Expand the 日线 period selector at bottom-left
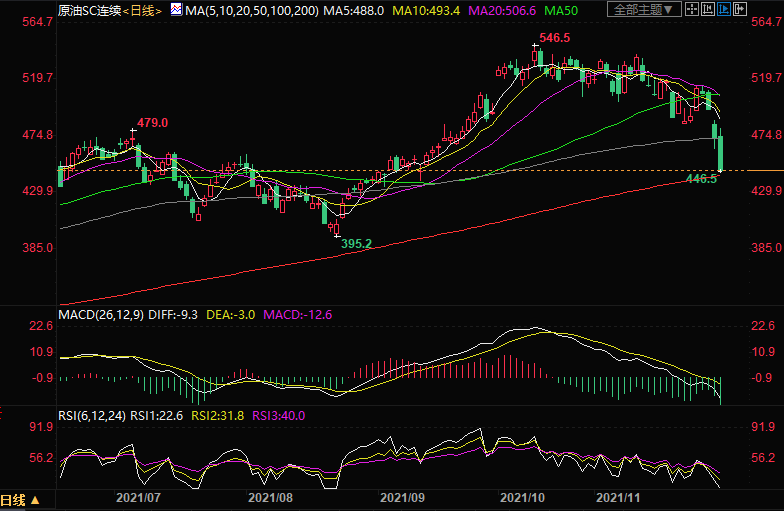Screen dimensions: 784x511 coord(21,500)
